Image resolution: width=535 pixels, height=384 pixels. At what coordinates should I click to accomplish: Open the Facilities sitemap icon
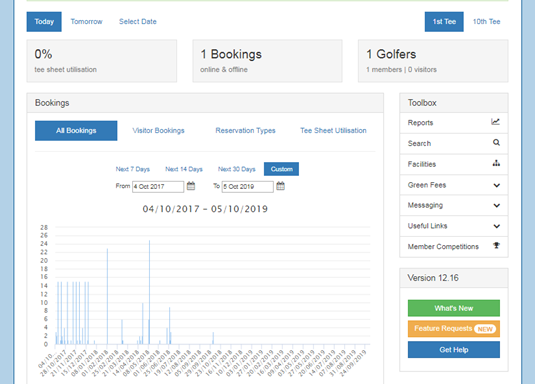point(496,163)
